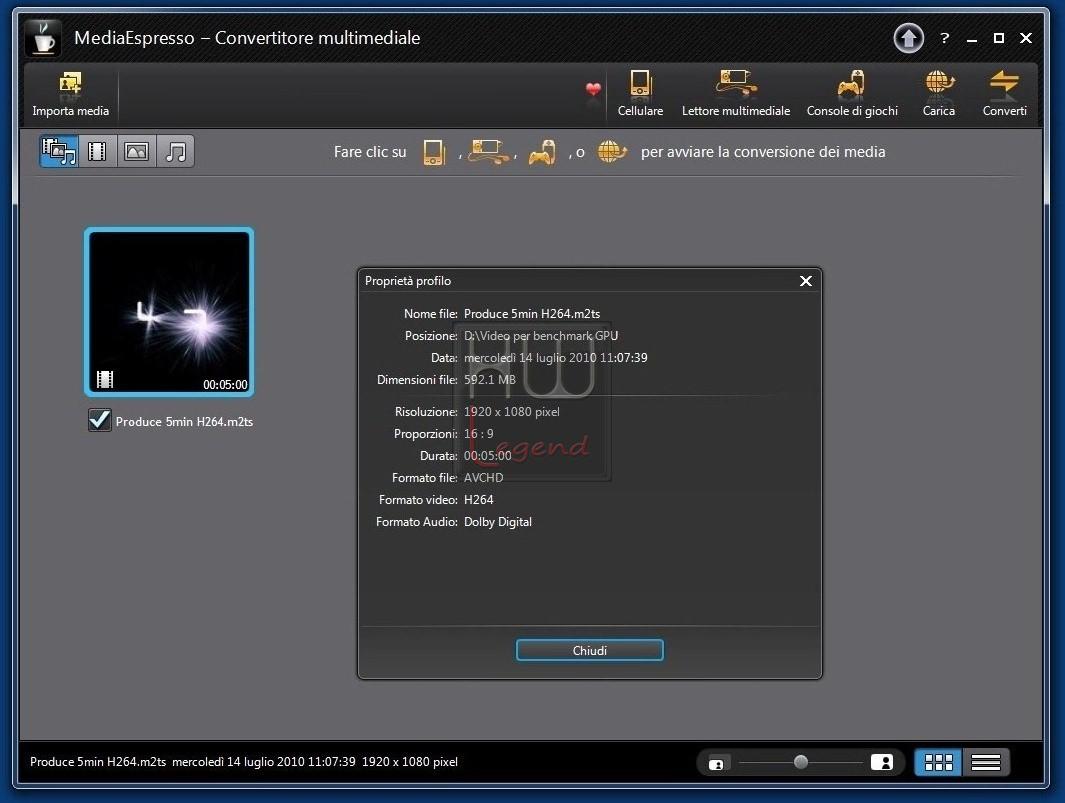Image resolution: width=1065 pixels, height=803 pixels.
Task: Click the date value mercoledì 14 luglio 2010 in the dialog
Action: point(555,357)
